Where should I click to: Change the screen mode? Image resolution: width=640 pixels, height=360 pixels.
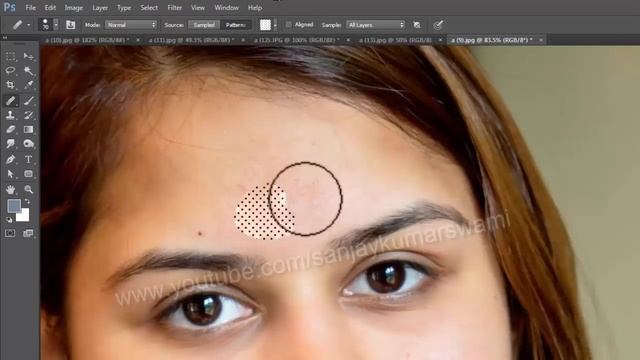(x=28, y=233)
